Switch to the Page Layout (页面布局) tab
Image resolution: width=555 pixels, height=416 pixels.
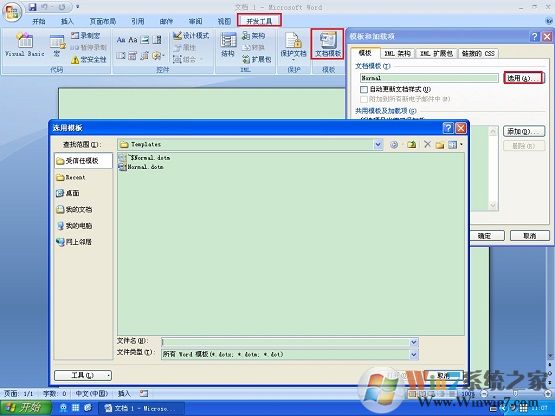point(103,22)
